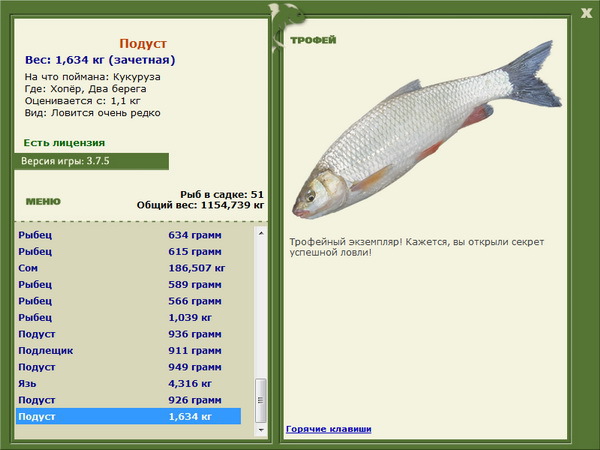Viewport: 600px width, 450px height.
Task: Click the trophy fish picture
Action: [x=427, y=130]
